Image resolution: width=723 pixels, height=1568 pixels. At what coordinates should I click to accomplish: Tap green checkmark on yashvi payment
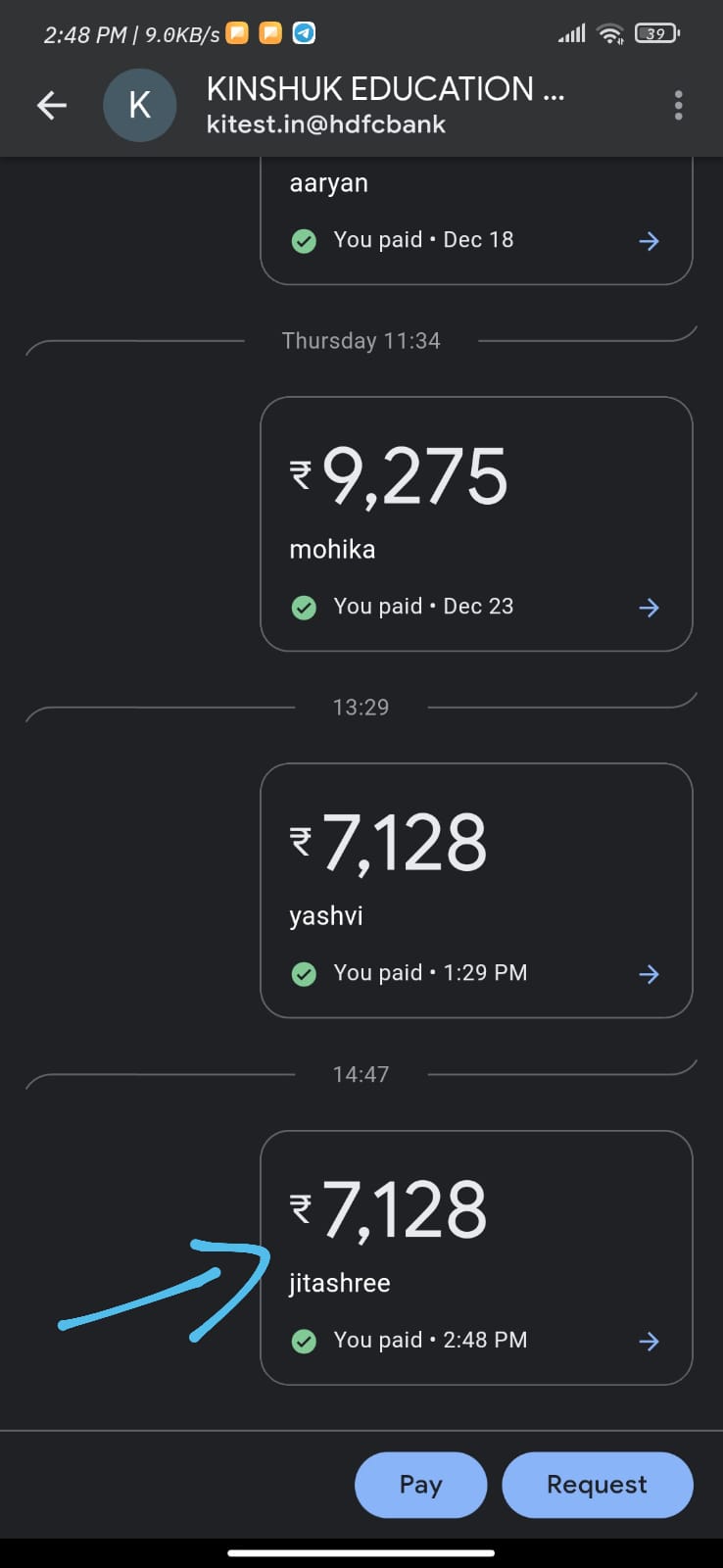click(304, 974)
